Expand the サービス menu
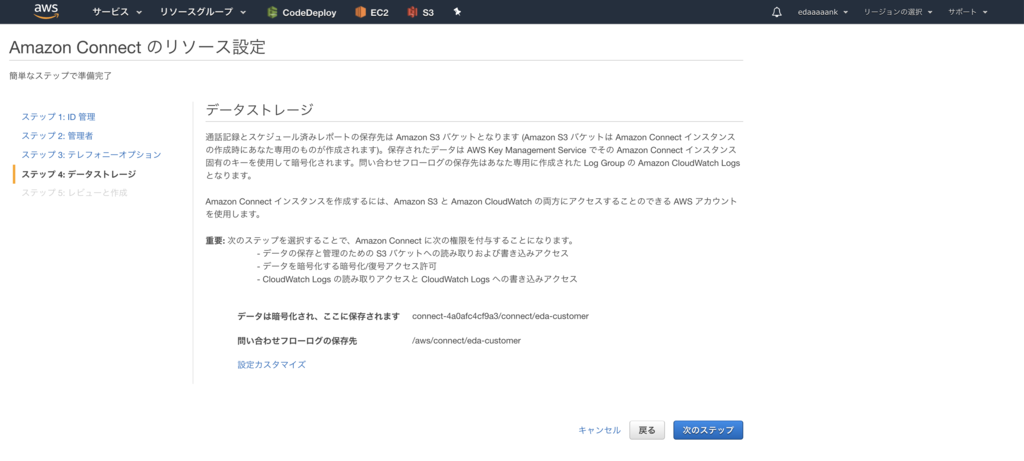The height and width of the screenshot is (461, 1024). (x=117, y=12)
